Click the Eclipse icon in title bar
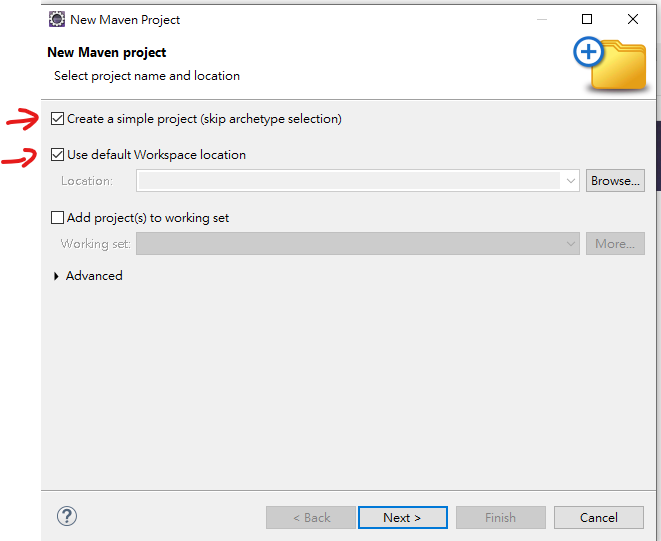This screenshot has width=661, height=541. pyautogui.click(x=57, y=19)
